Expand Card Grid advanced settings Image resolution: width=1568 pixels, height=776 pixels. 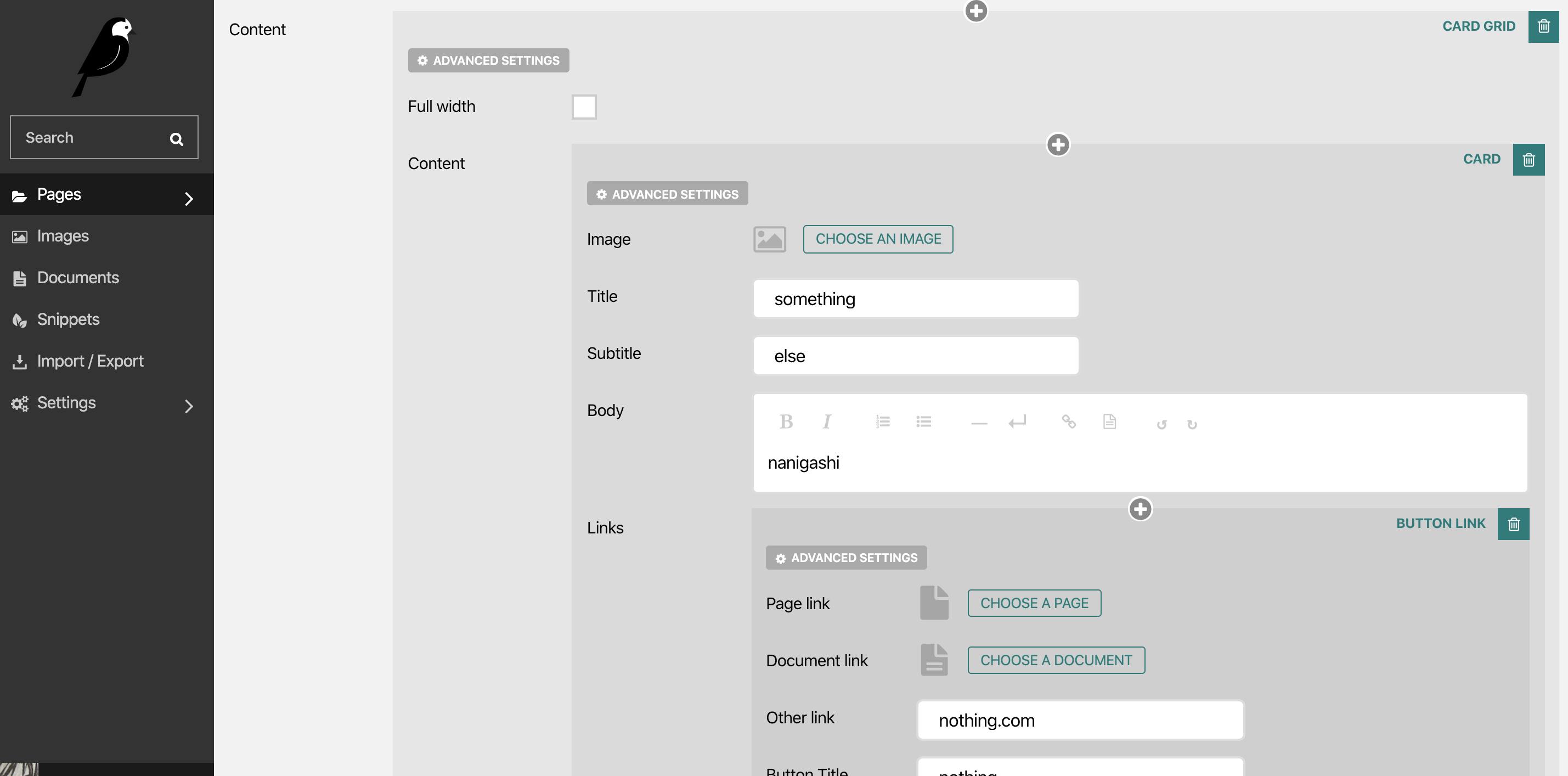point(488,60)
